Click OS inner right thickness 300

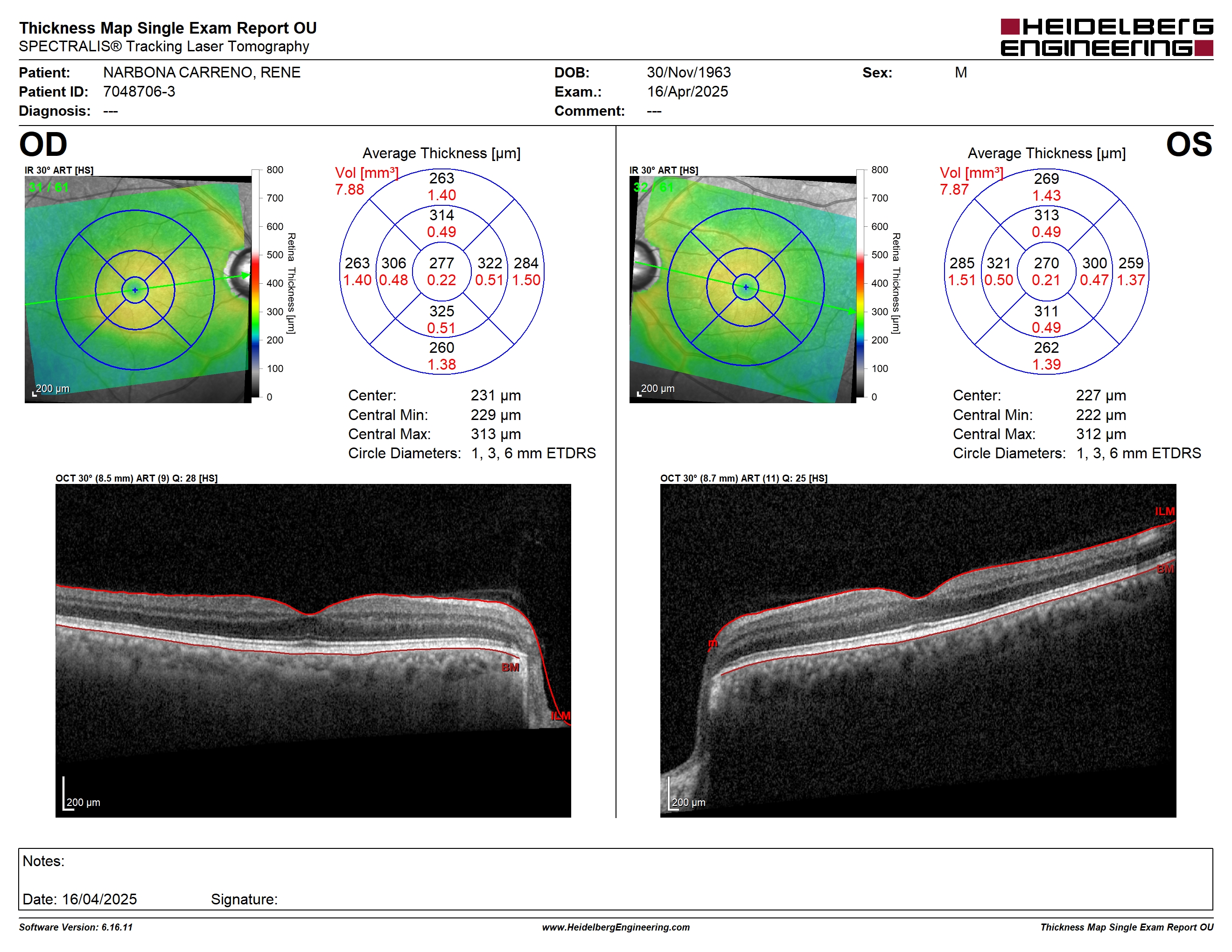pyautogui.click(x=1094, y=263)
